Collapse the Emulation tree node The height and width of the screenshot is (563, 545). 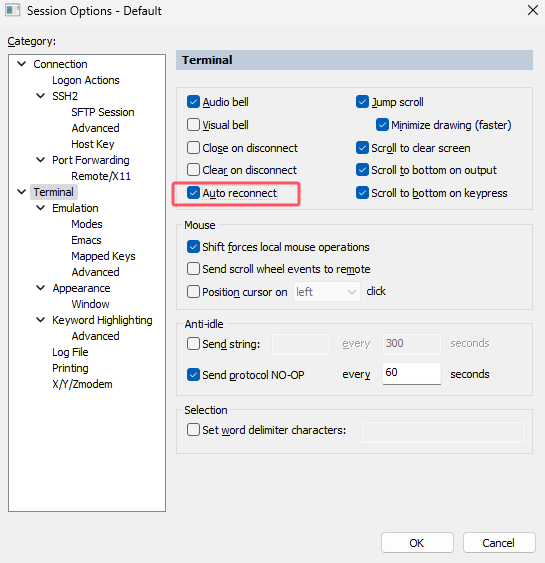click(41, 208)
